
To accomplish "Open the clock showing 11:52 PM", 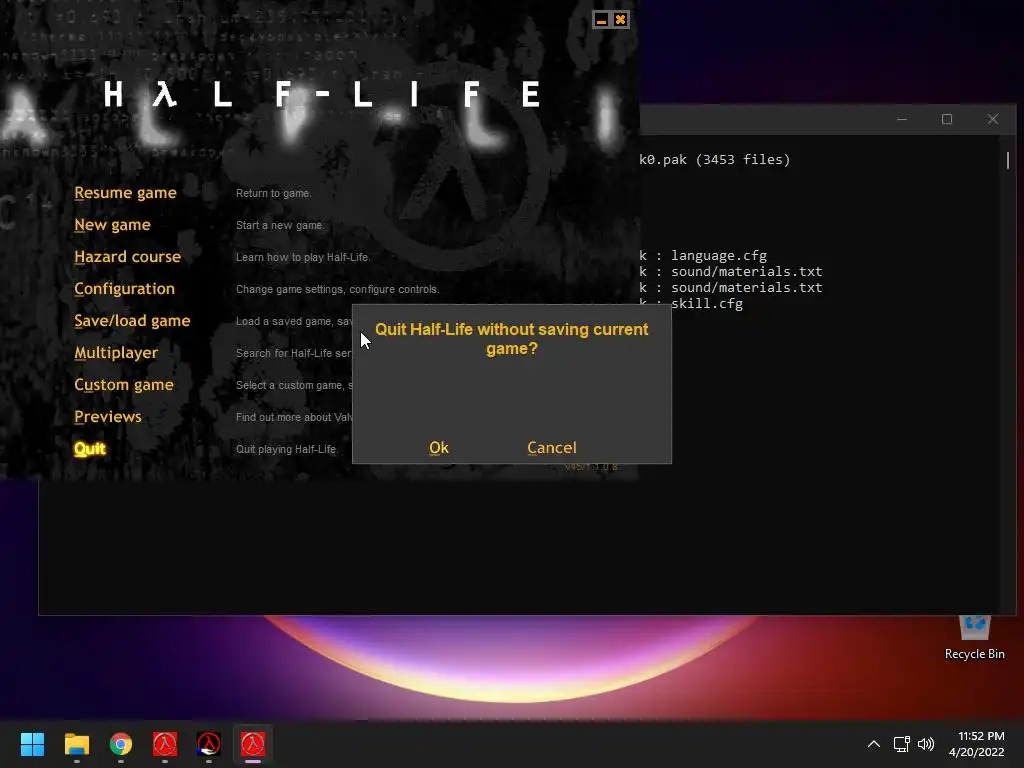I will tap(977, 744).
